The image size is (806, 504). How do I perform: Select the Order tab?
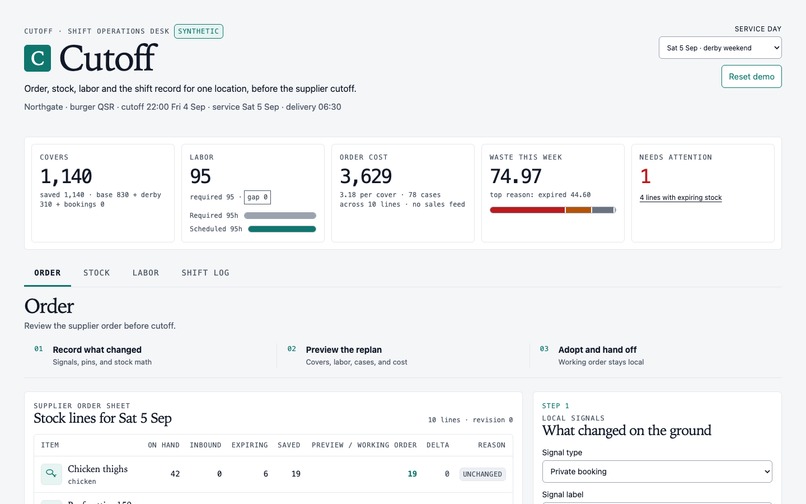pyautogui.click(x=47, y=273)
